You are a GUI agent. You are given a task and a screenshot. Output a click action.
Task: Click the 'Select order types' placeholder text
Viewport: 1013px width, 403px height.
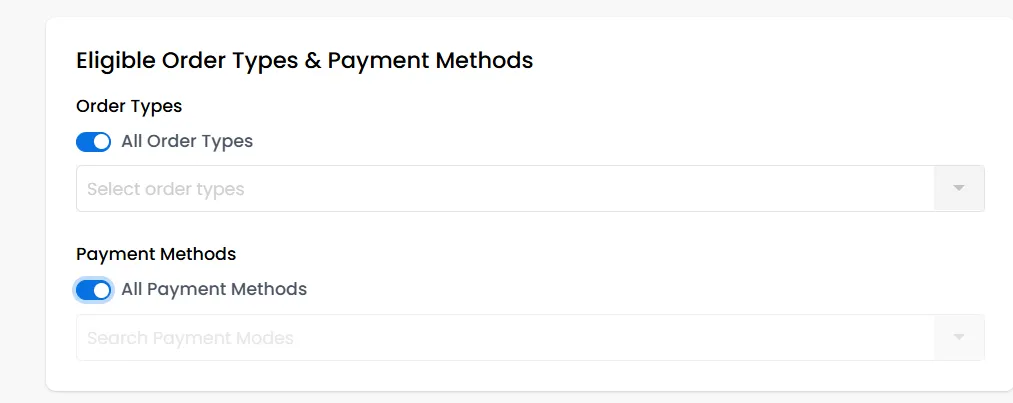click(x=165, y=189)
